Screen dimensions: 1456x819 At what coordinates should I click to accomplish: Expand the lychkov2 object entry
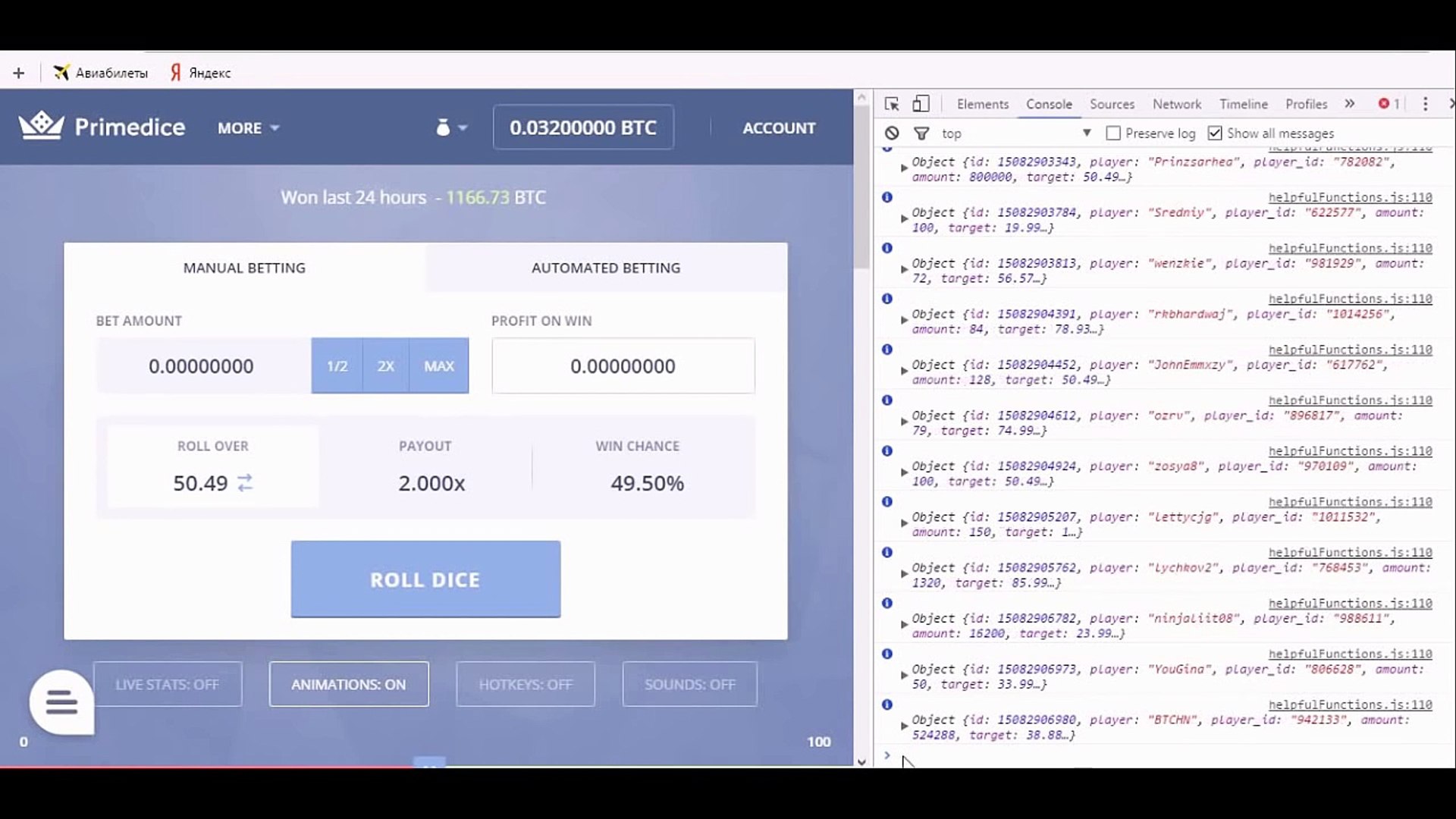click(904, 574)
